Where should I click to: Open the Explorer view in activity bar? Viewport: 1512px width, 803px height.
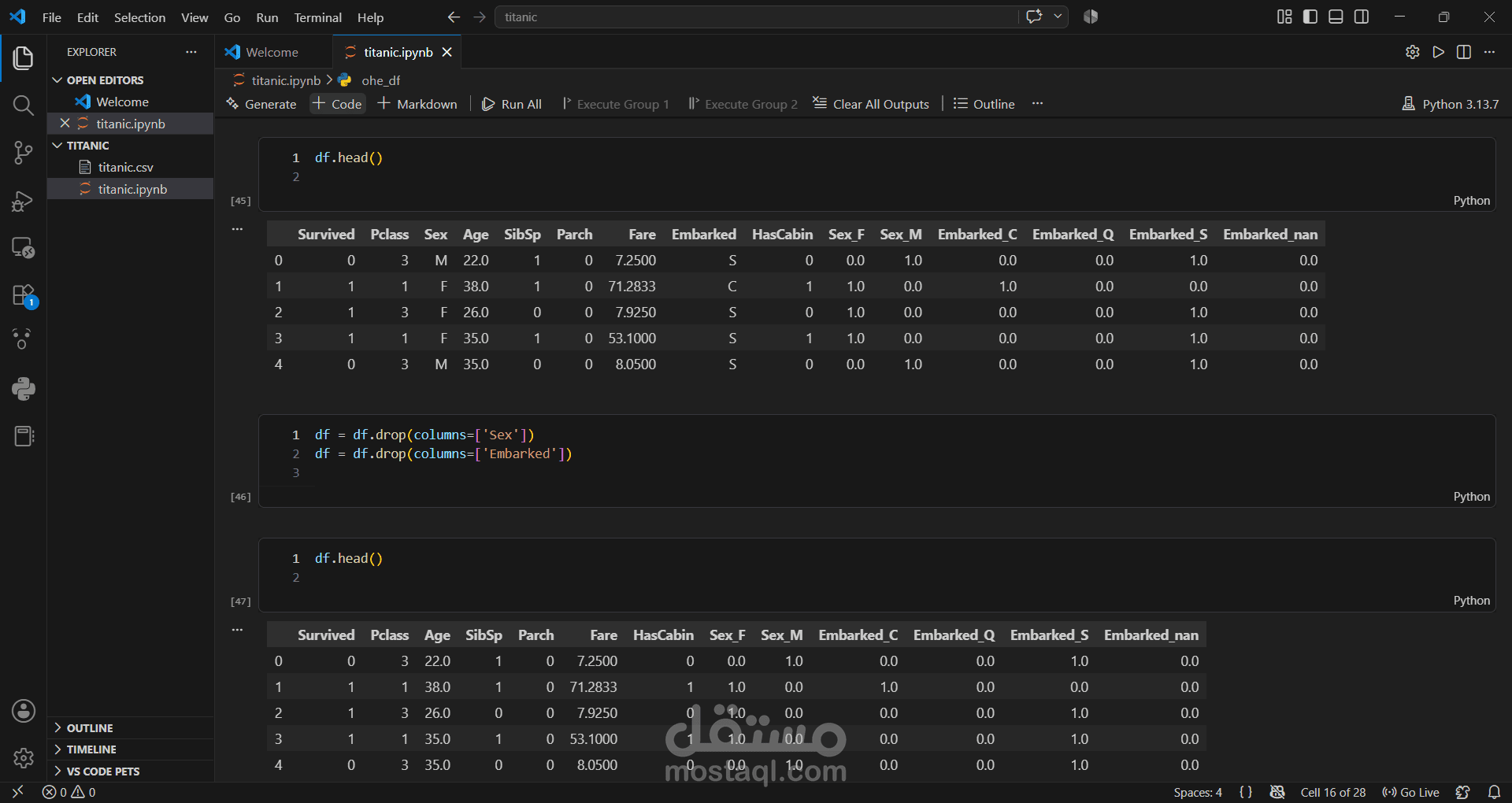pyautogui.click(x=24, y=58)
